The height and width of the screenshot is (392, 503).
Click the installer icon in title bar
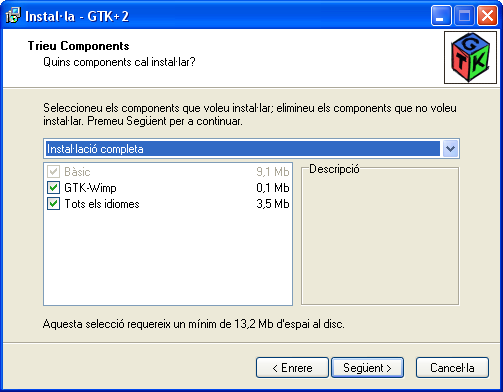coord(13,16)
